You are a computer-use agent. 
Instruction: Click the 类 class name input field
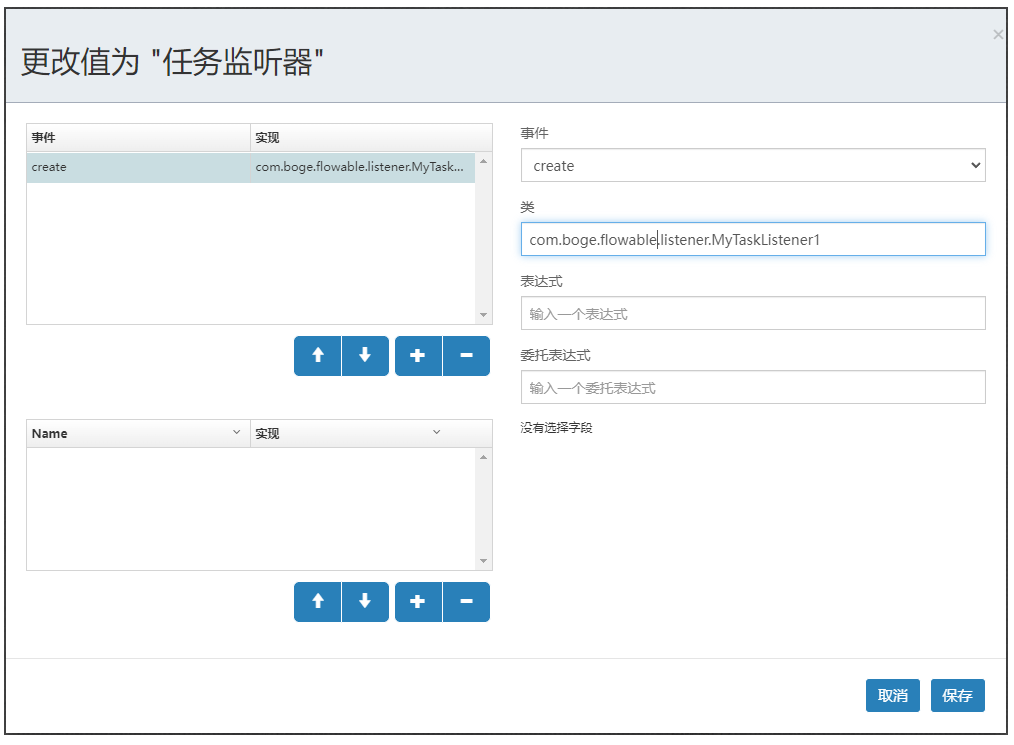click(752, 239)
